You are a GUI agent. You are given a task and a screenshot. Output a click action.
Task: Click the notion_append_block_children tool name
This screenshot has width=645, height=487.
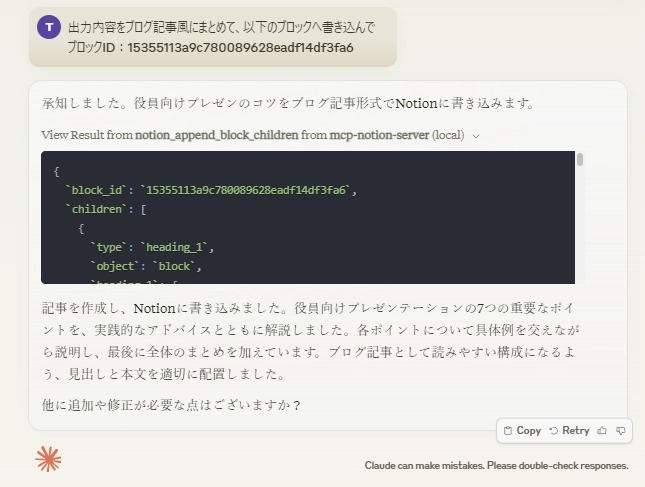(217, 135)
